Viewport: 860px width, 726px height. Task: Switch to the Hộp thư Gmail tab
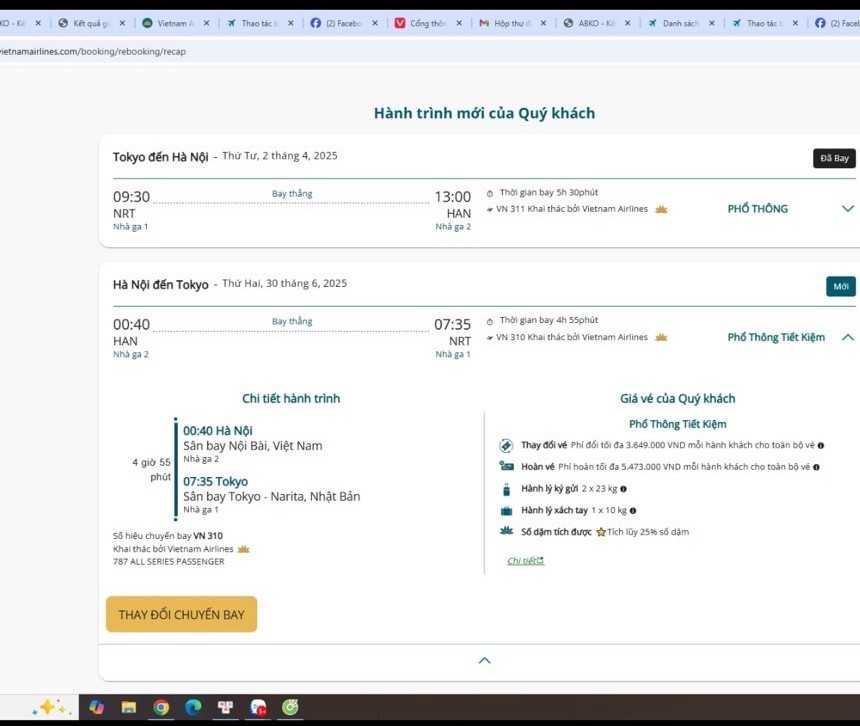[510, 23]
